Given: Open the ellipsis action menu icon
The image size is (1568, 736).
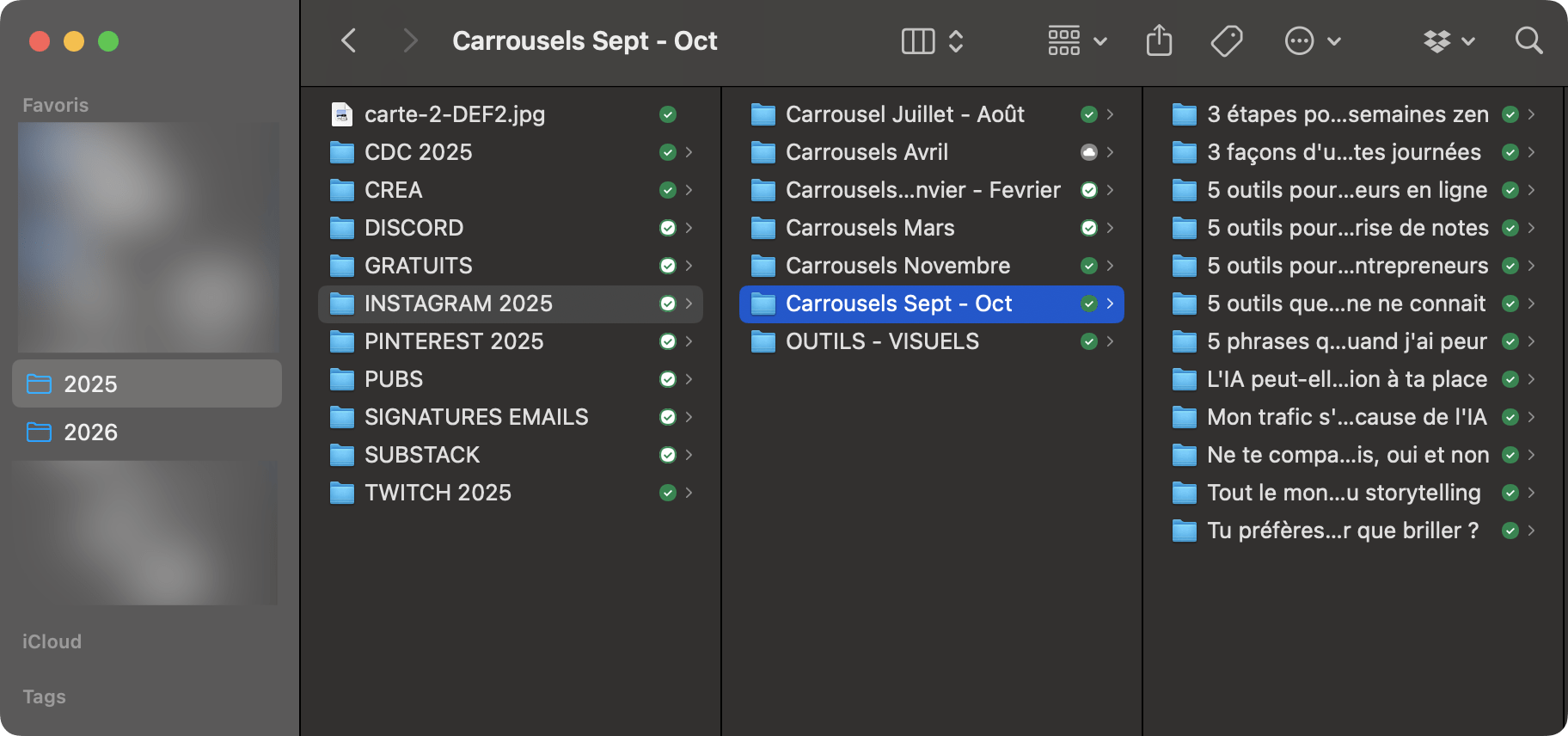Looking at the screenshot, I should [x=1311, y=40].
